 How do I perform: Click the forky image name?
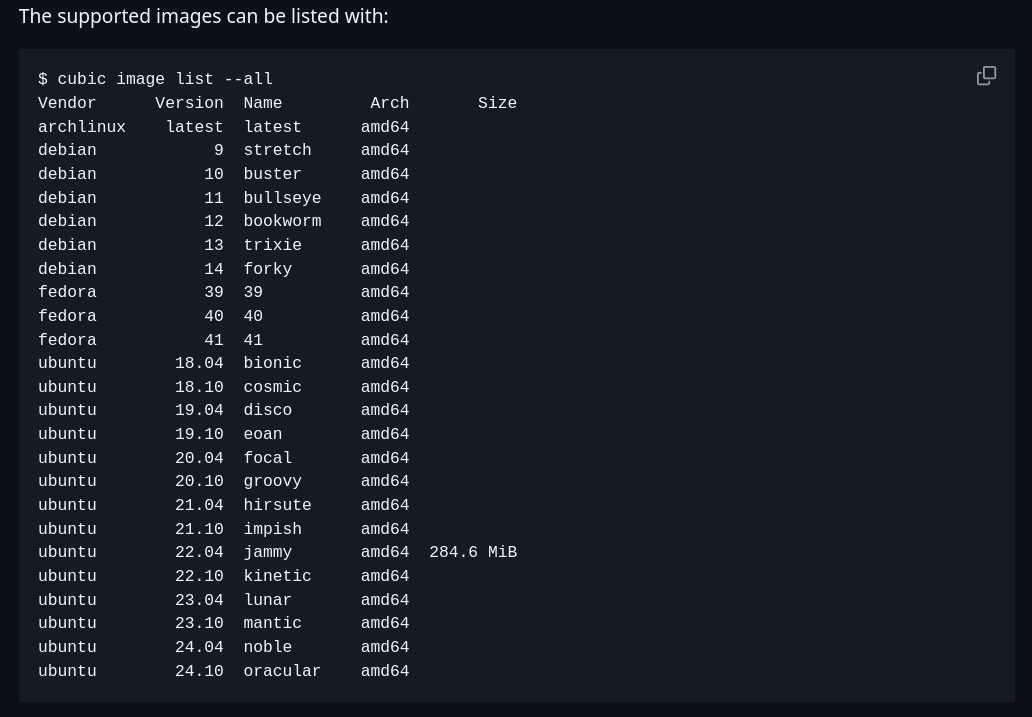click(268, 269)
